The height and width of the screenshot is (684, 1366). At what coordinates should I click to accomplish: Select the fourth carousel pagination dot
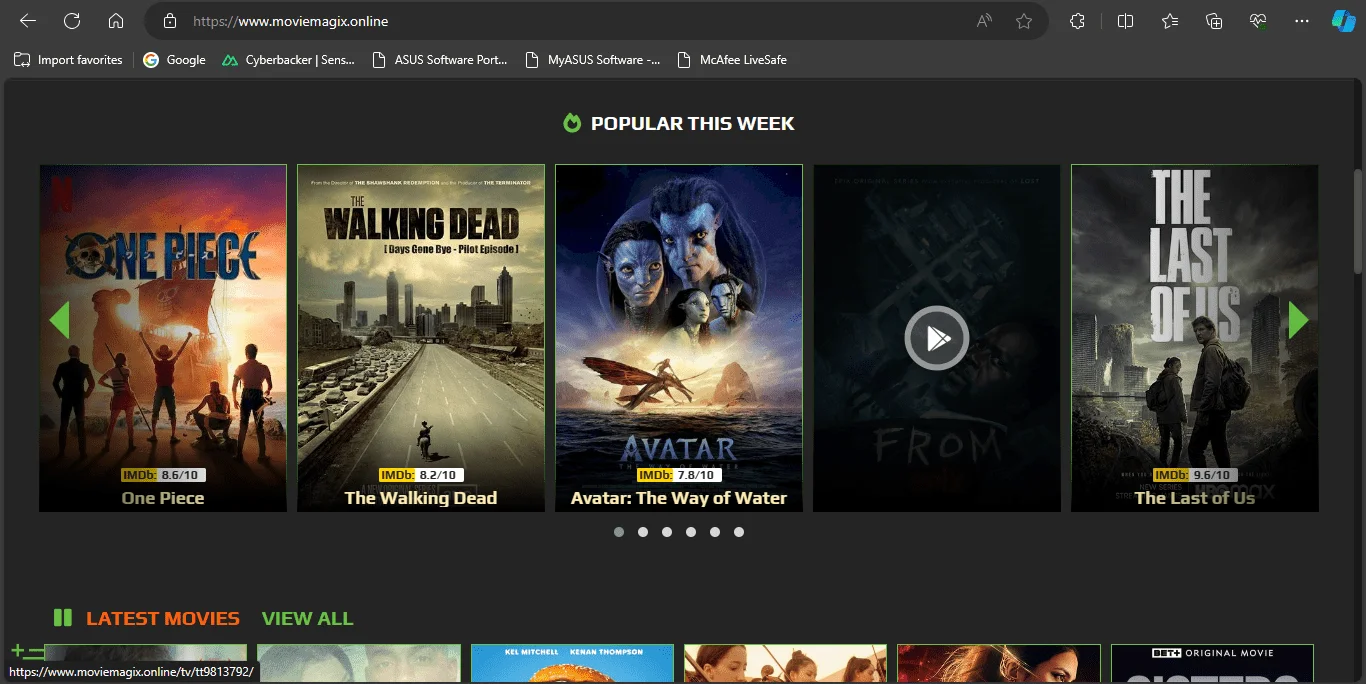click(691, 532)
